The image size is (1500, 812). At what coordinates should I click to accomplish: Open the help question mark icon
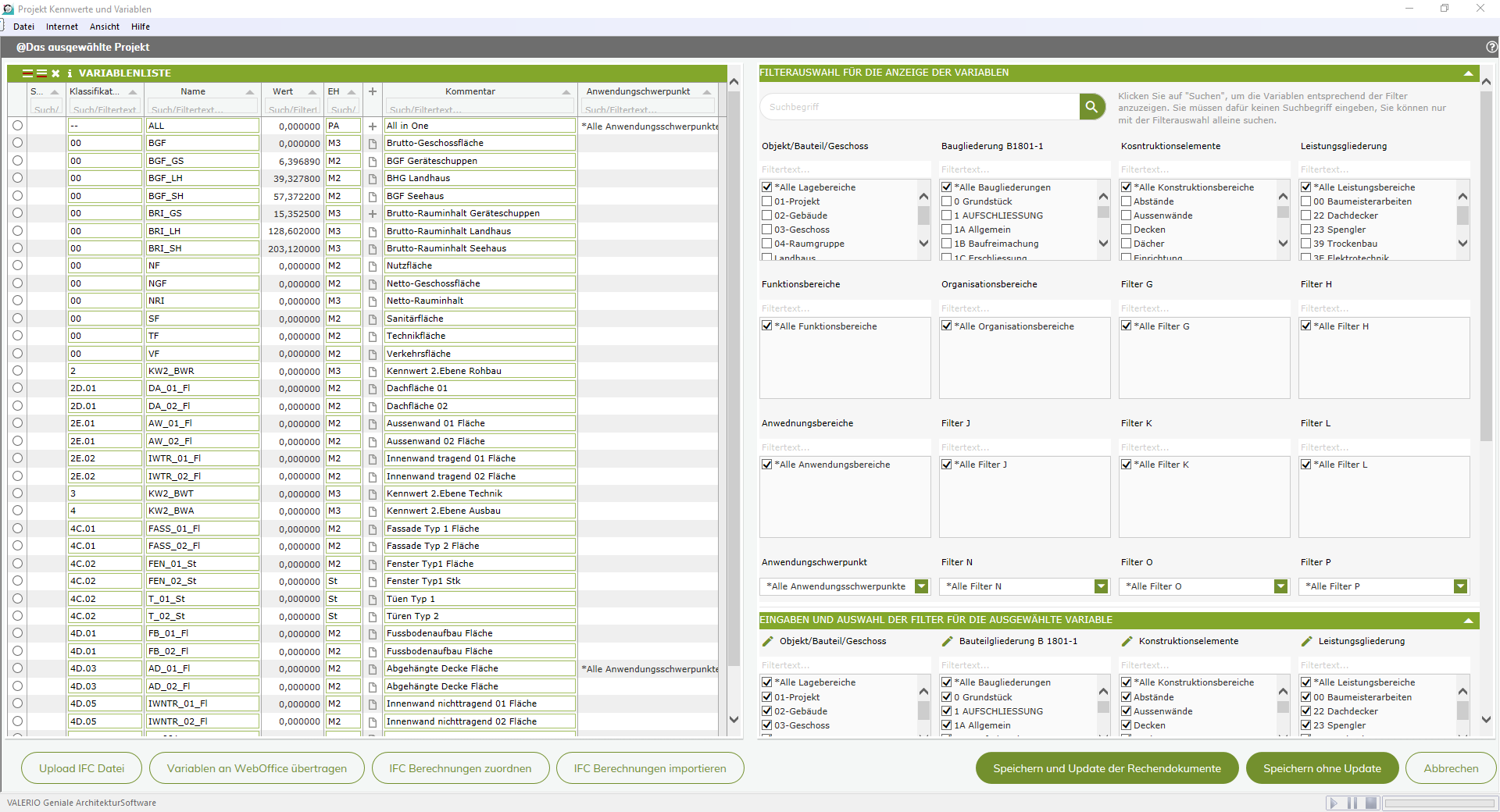[x=1491, y=47]
